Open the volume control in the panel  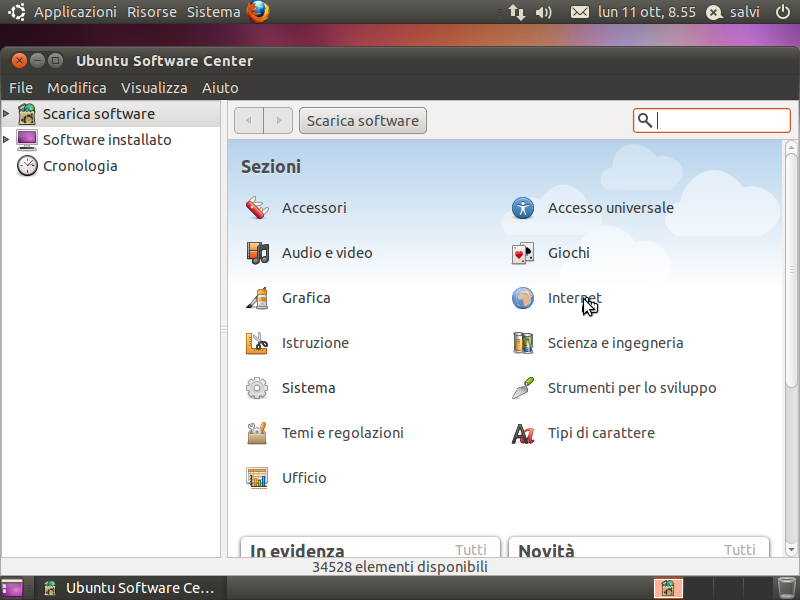point(543,12)
